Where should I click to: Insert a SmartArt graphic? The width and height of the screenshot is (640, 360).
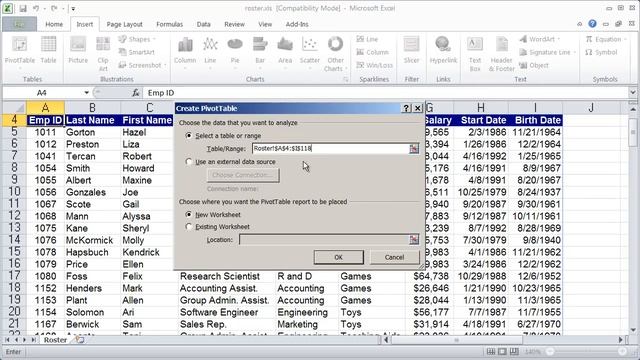[x=137, y=52]
